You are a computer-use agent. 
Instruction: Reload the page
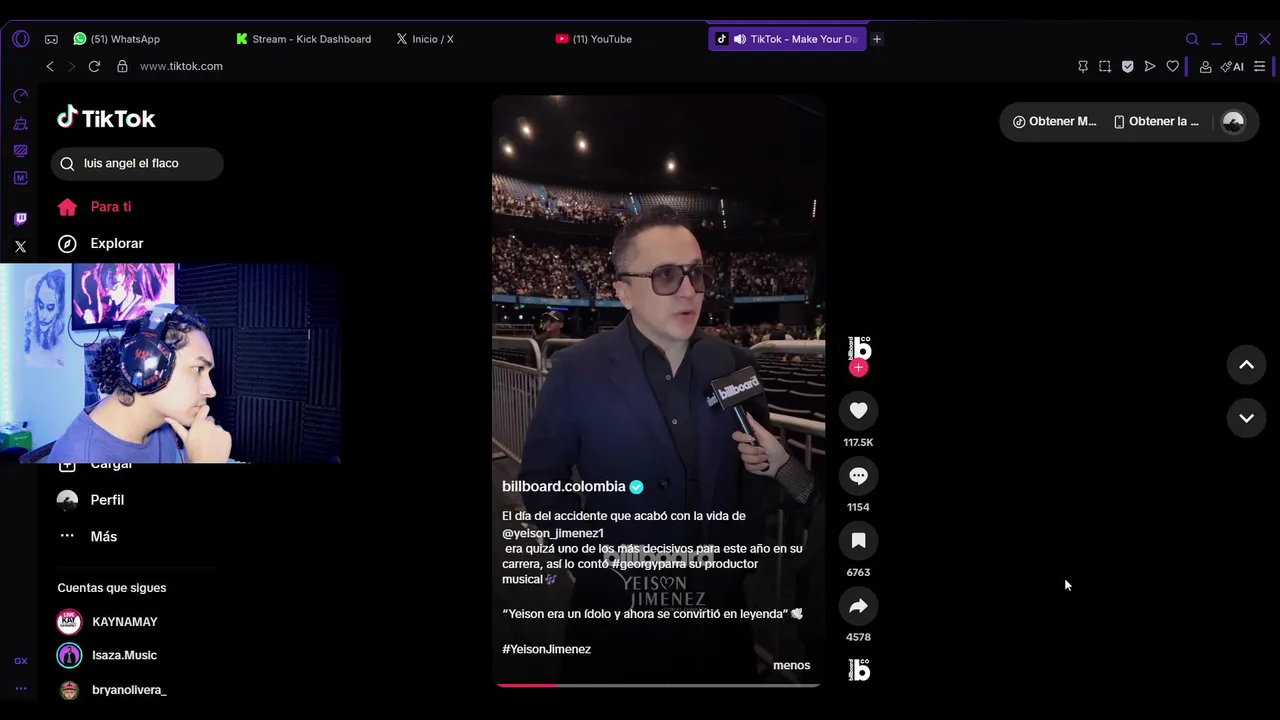(94, 66)
